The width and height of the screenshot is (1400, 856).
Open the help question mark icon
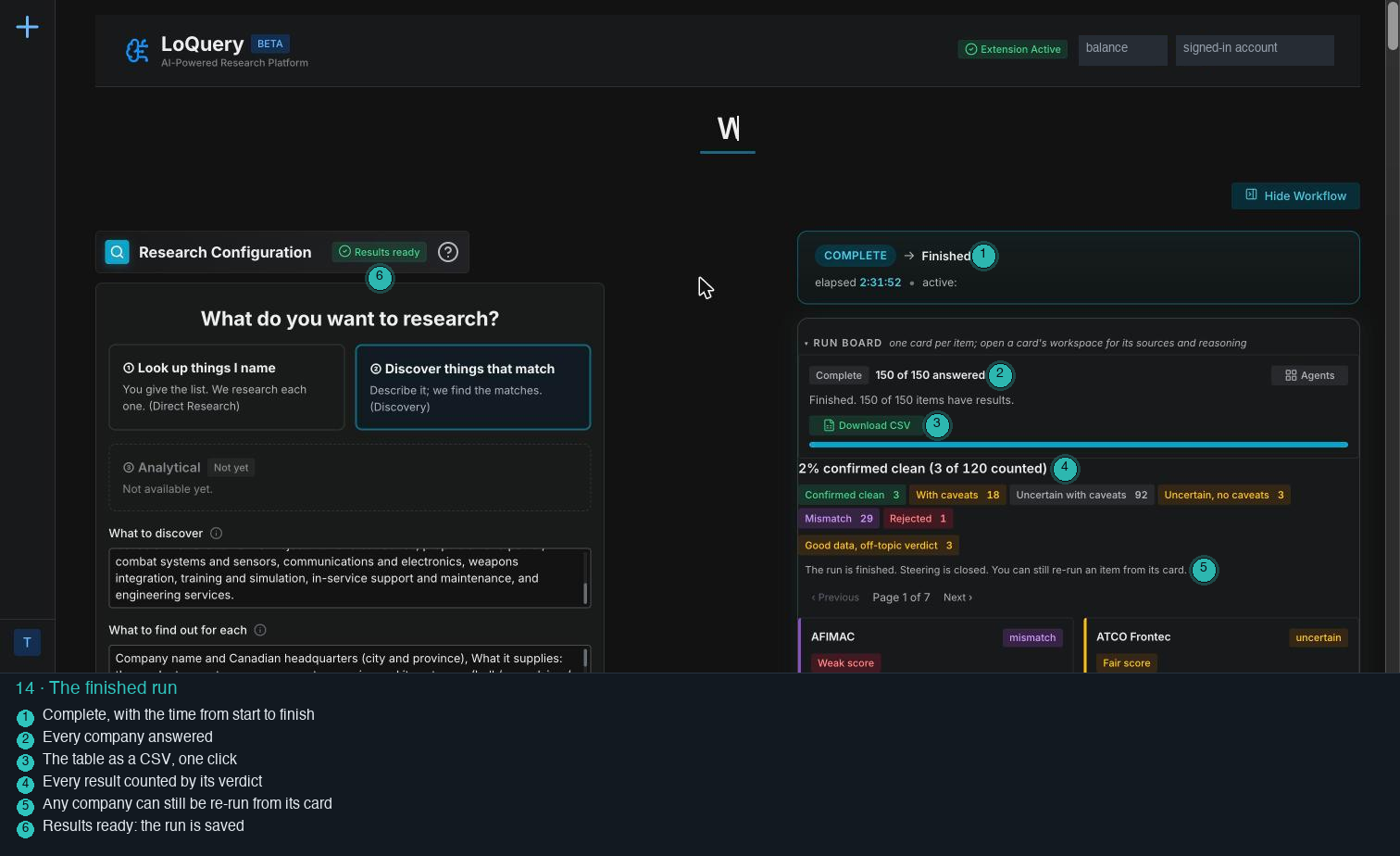pyautogui.click(x=448, y=252)
